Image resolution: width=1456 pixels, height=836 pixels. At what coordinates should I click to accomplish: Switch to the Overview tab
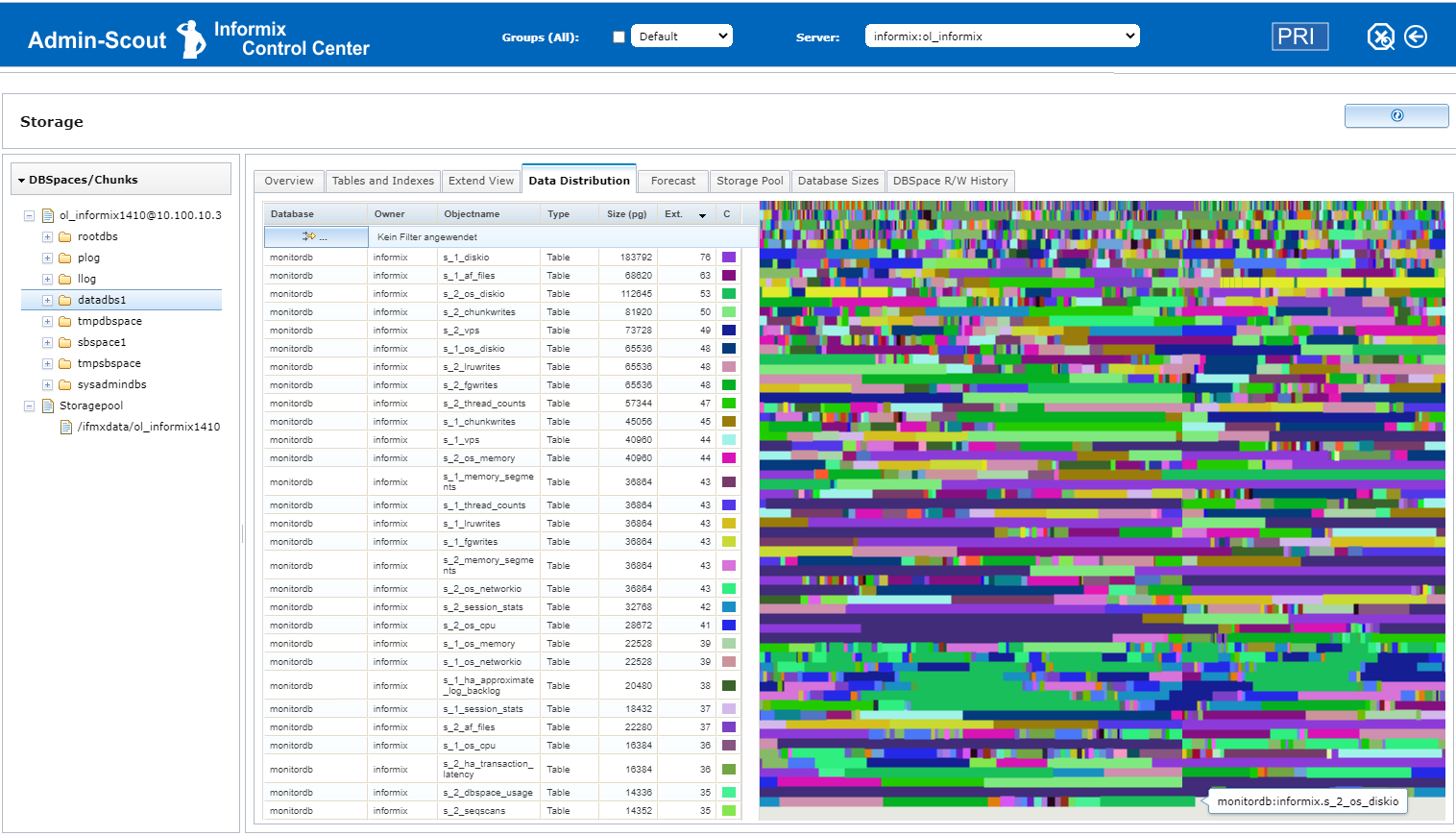[x=289, y=181]
